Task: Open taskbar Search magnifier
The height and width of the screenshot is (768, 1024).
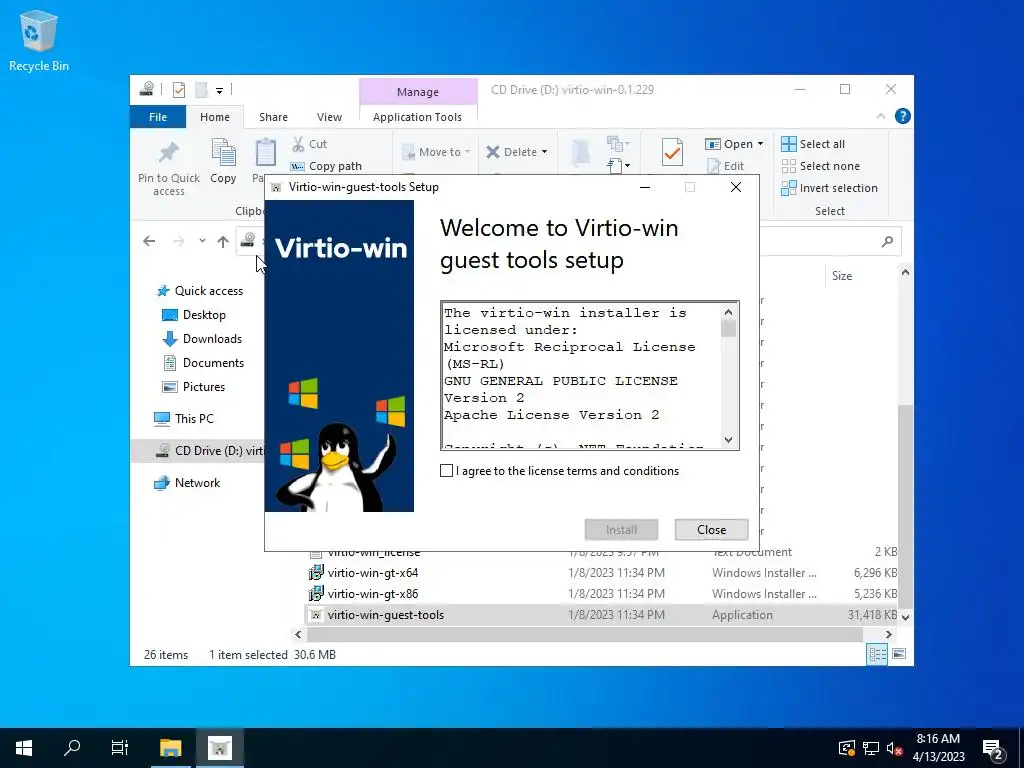Action: [72, 748]
